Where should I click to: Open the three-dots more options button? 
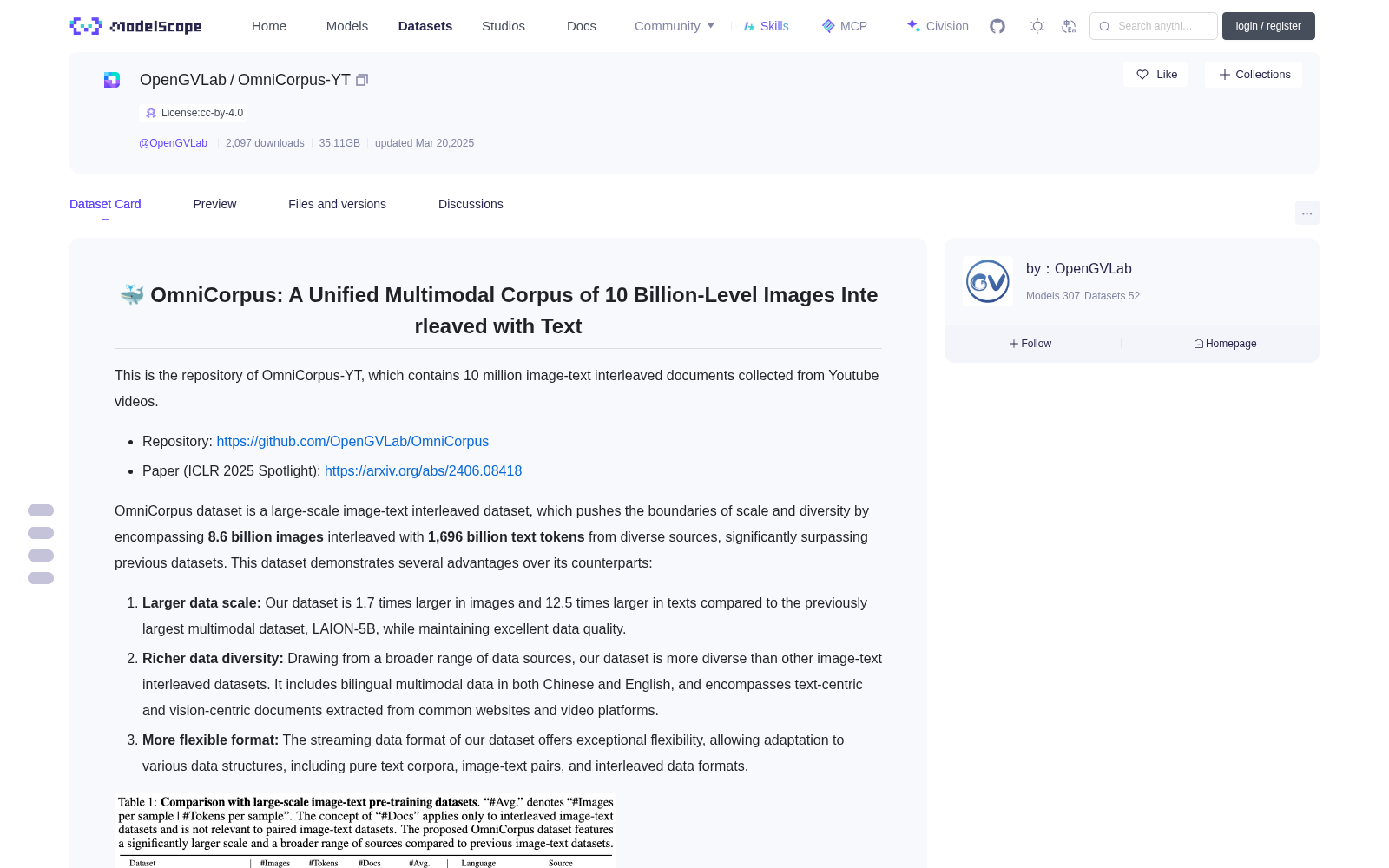tap(1307, 213)
